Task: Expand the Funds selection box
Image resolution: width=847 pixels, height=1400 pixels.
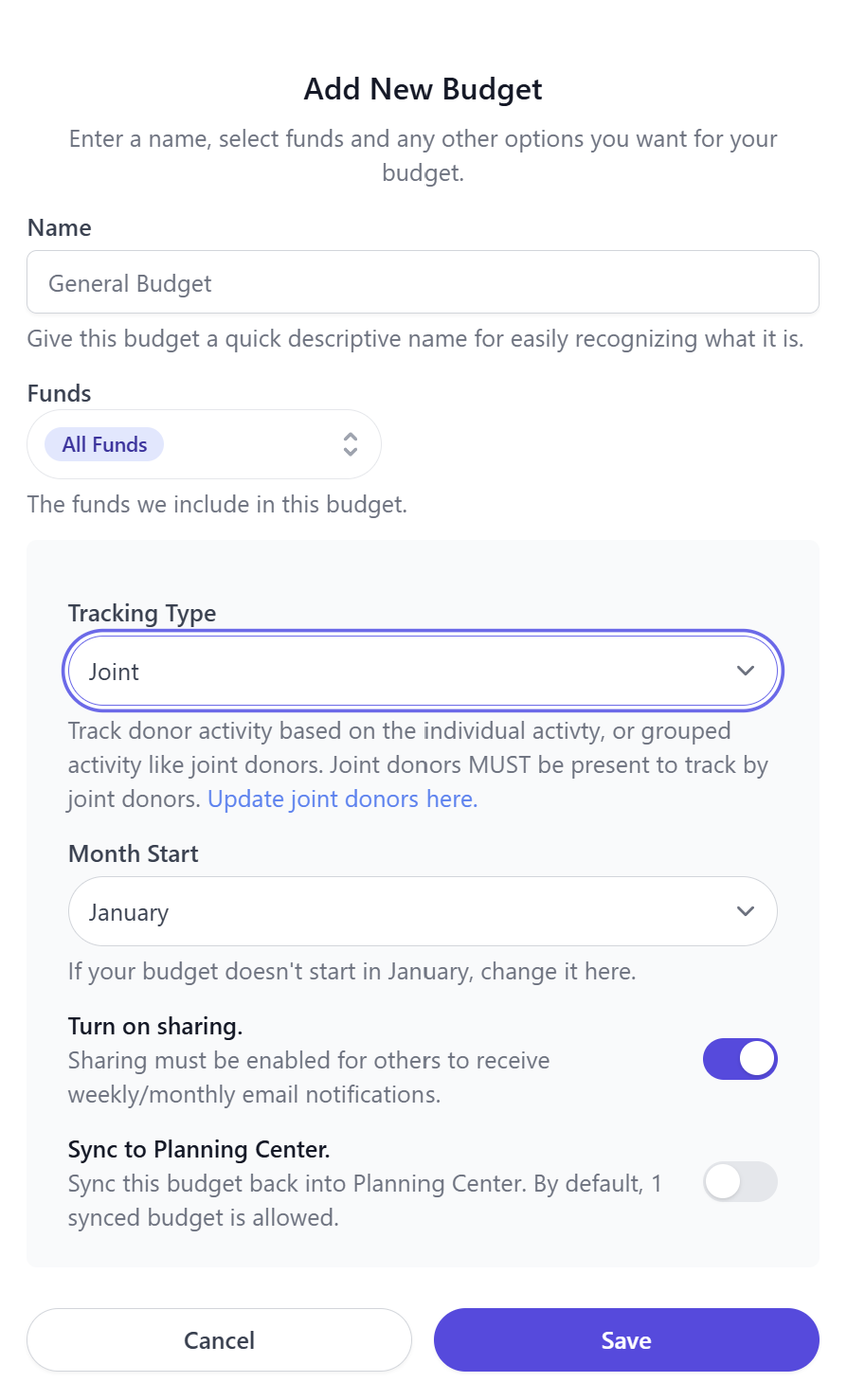Action: [246, 444]
